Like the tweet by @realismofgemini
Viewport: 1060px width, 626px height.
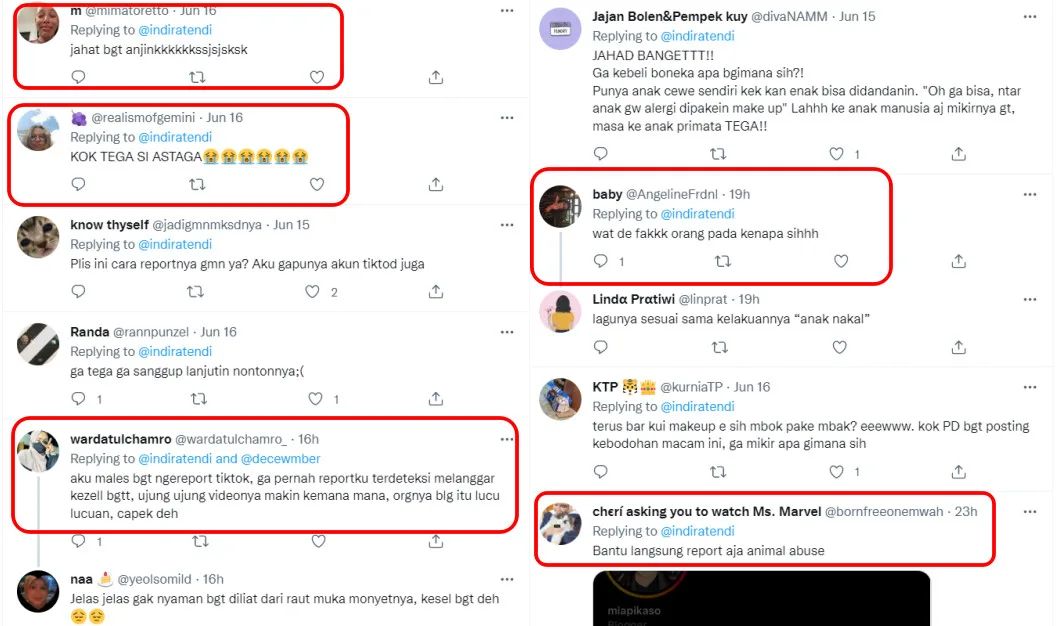[317, 184]
